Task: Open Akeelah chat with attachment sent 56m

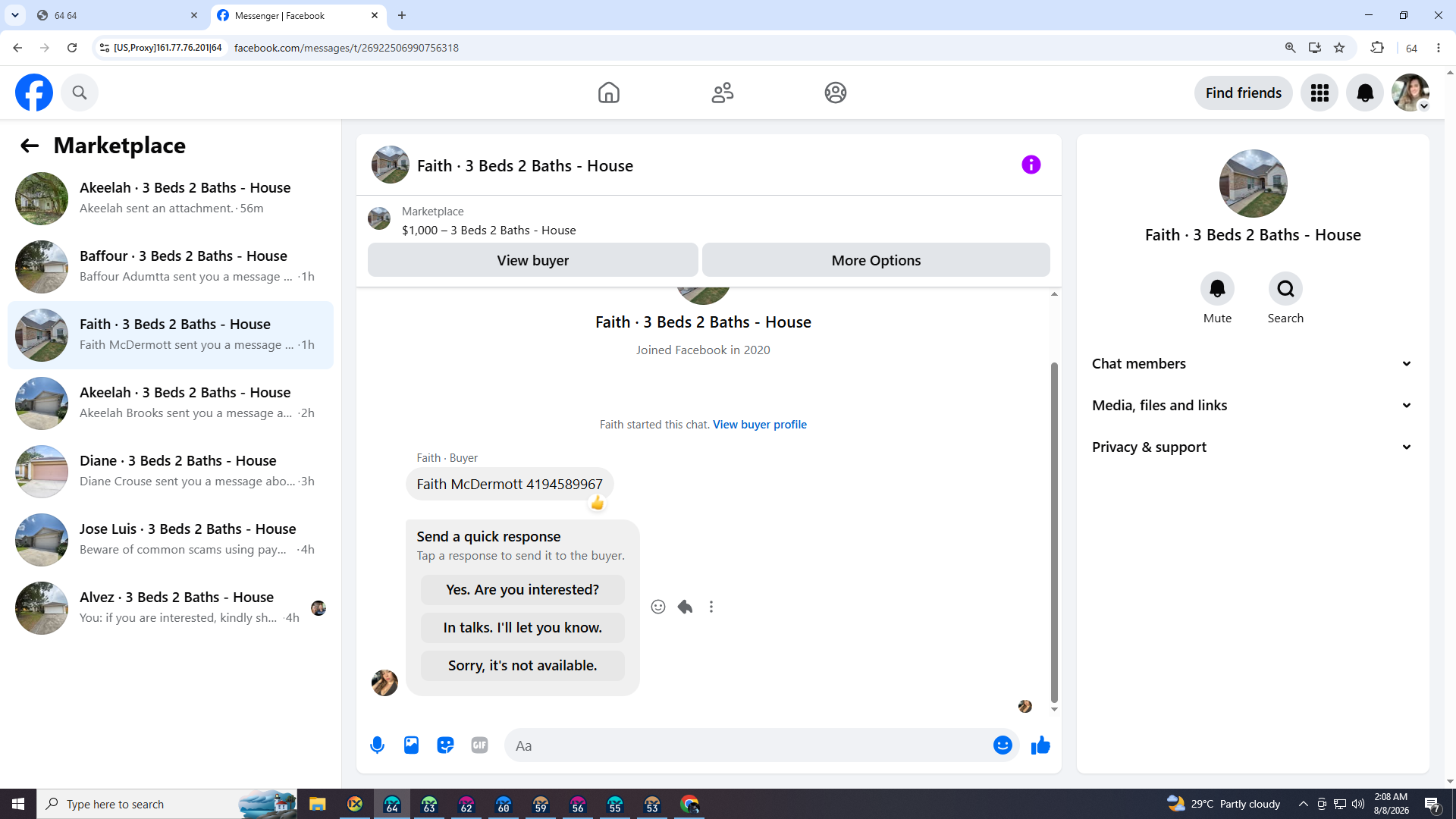Action: [171, 199]
